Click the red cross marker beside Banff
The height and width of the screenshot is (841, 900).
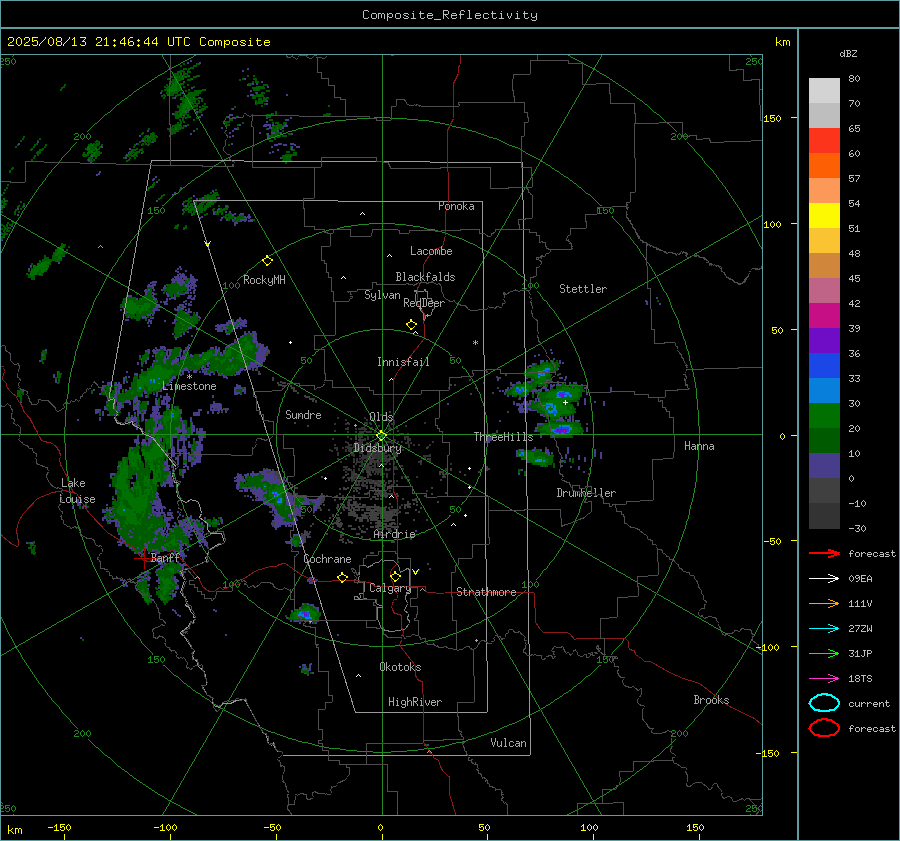pos(142,557)
